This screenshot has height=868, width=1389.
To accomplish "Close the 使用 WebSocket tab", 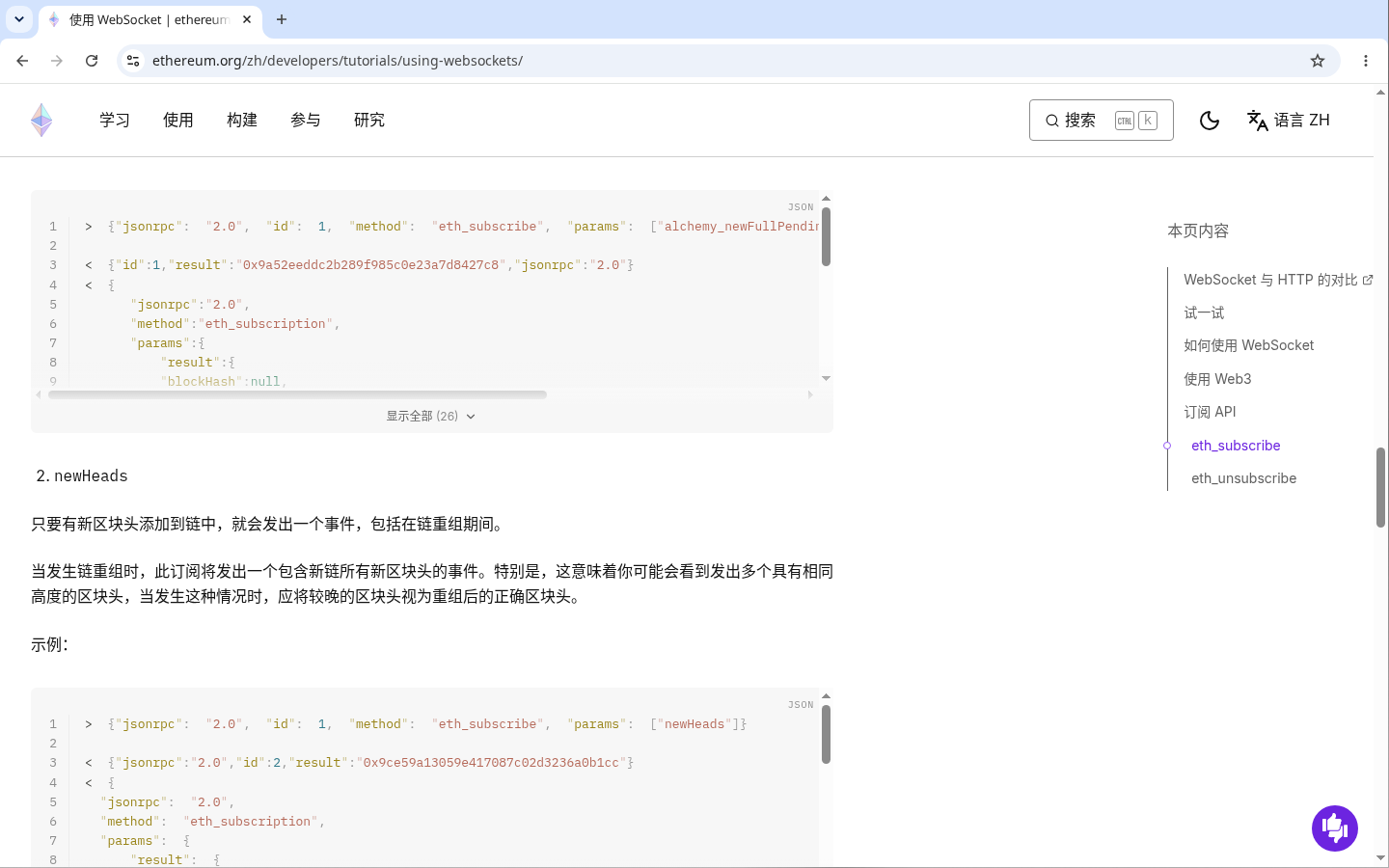I will [x=247, y=19].
